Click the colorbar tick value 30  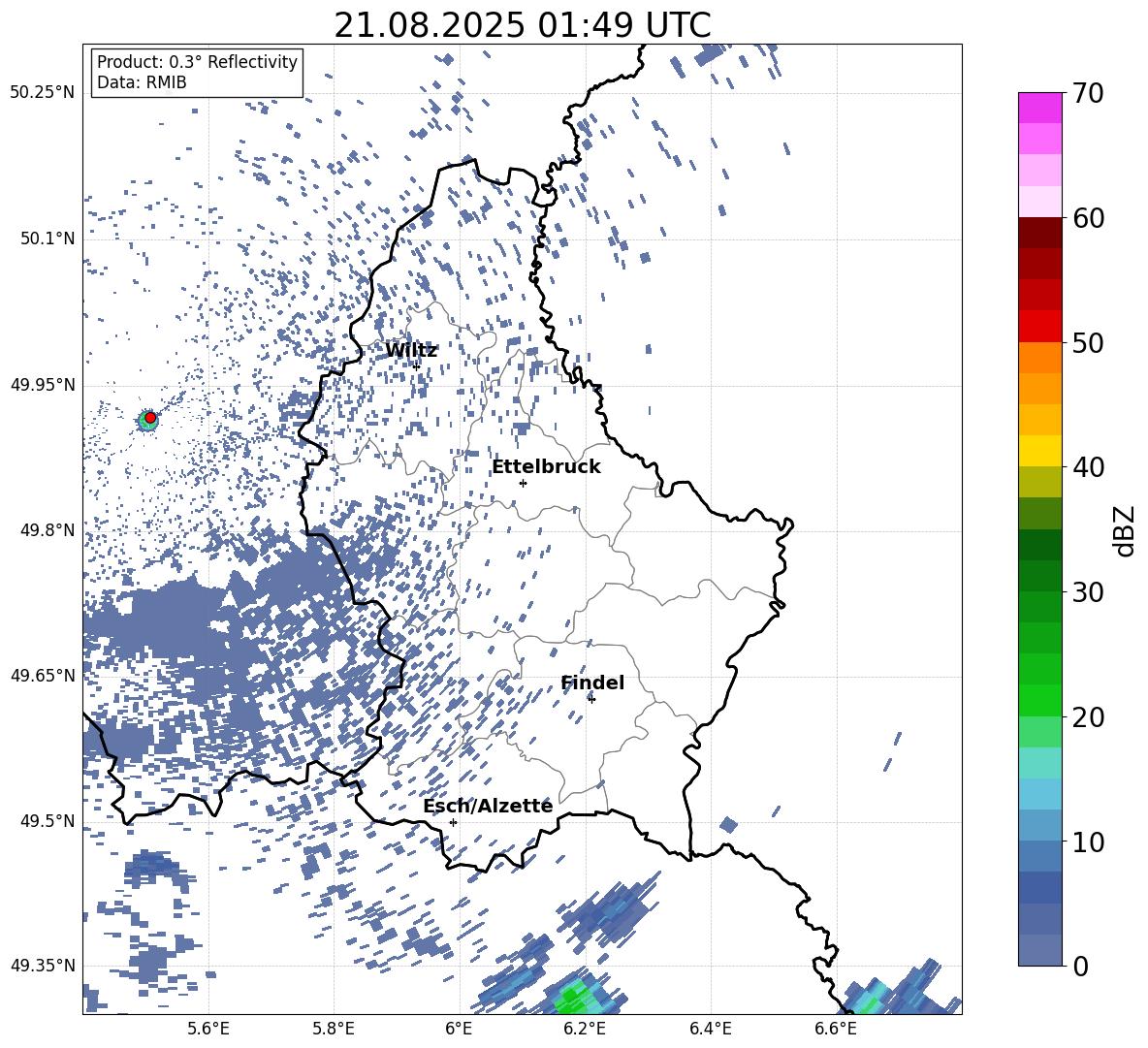coord(1089,592)
